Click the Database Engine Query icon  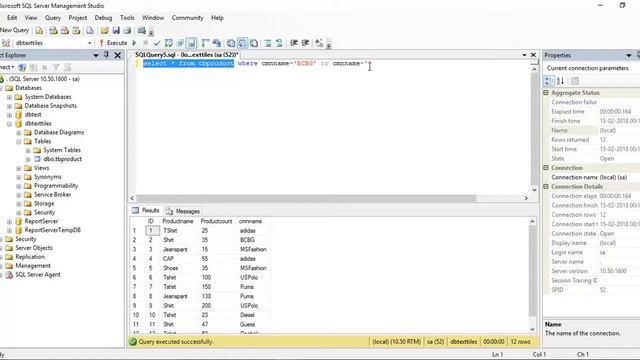coord(39,31)
